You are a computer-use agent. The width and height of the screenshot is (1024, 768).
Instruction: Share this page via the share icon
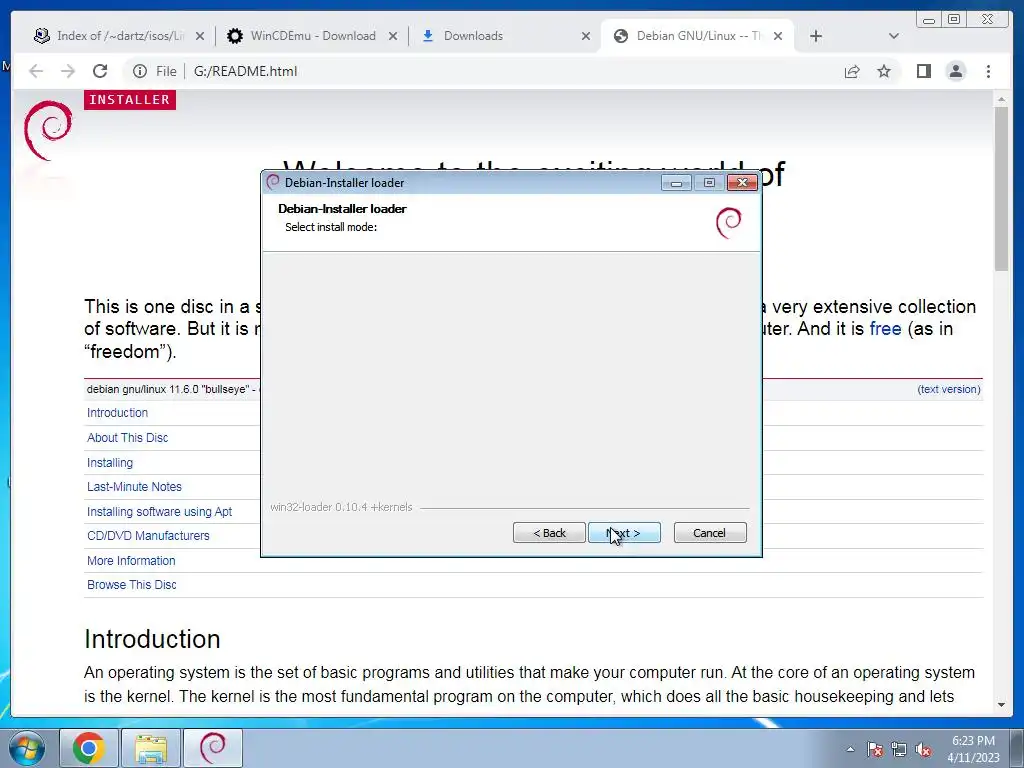point(852,71)
